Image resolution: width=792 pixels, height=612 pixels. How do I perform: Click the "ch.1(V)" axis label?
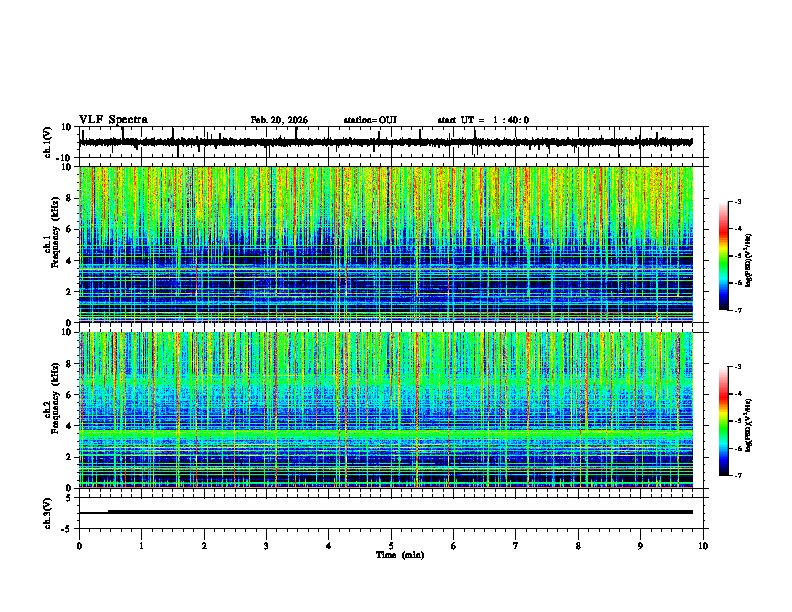pos(48,142)
